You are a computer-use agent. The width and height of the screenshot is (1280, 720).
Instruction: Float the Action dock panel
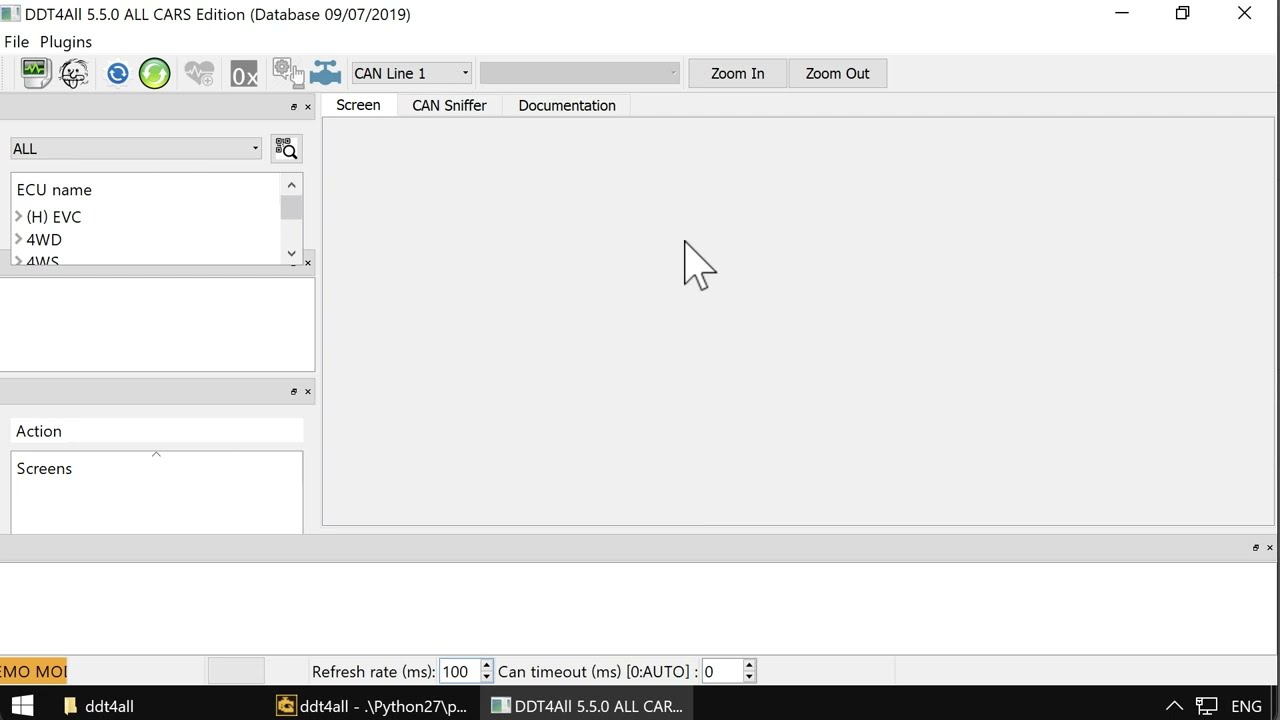[x=294, y=391]
